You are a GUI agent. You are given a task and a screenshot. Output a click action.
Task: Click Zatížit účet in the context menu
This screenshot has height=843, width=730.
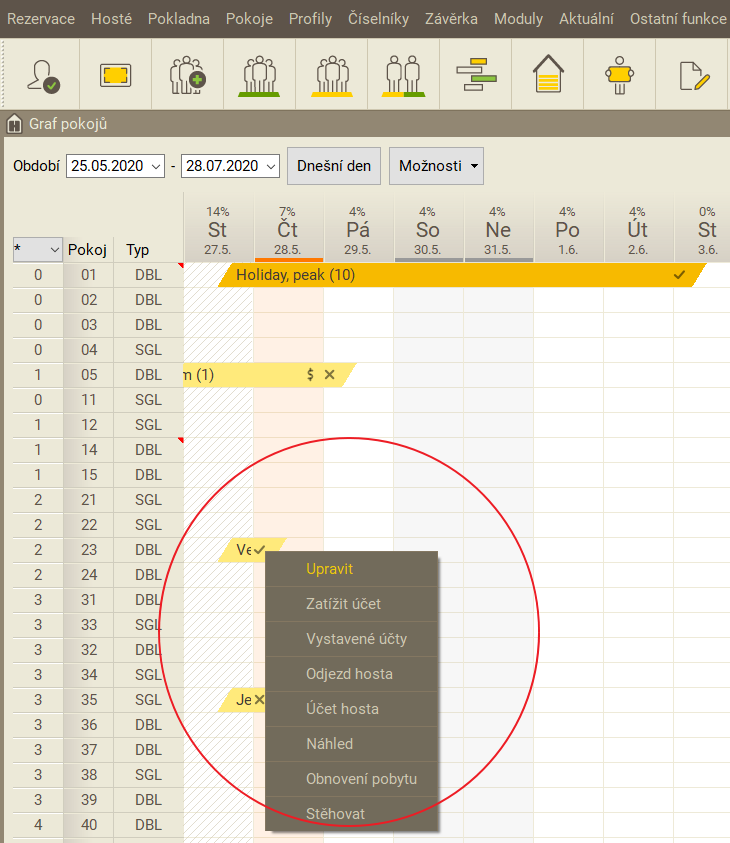coord(343,604)
